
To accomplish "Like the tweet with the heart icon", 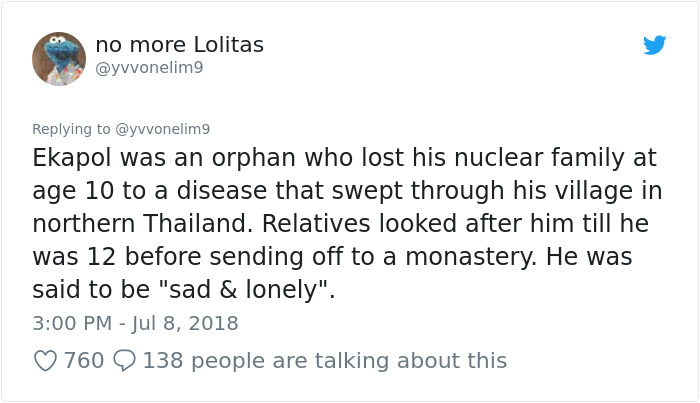I will (x=46, y=360).
